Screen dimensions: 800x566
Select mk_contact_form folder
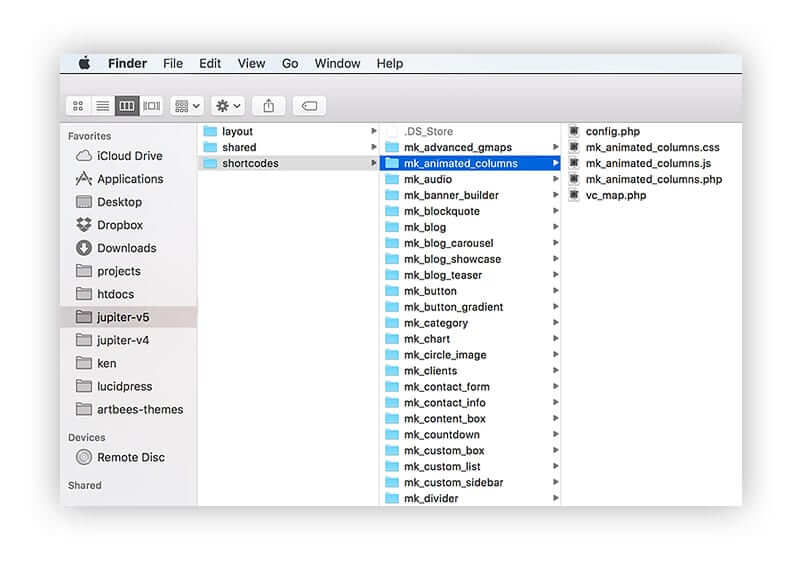pyautogui.click(x=470, y=386)
